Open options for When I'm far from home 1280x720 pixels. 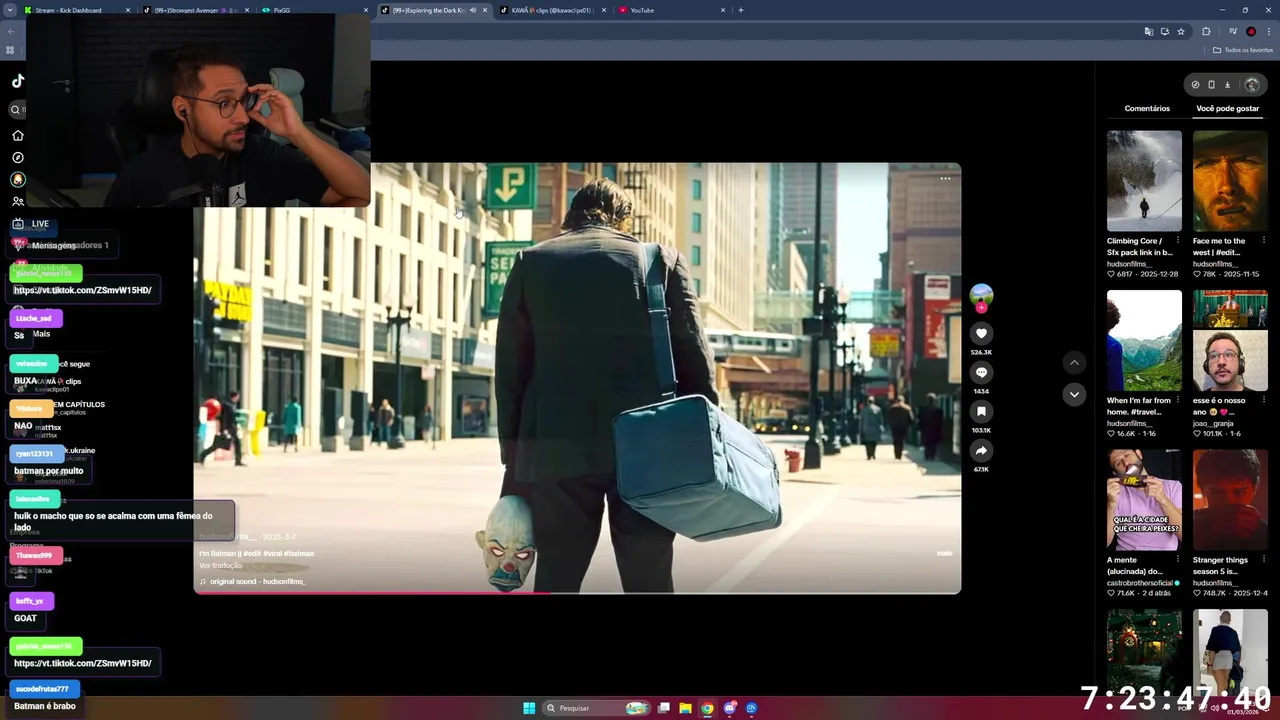[x=1177, y=400]
